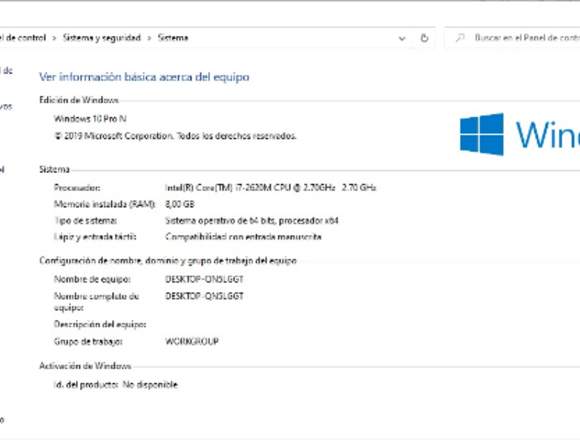Focus the Buscar en el Panel search box
This screenshot has height=440, width=580.
pos(514,38)
